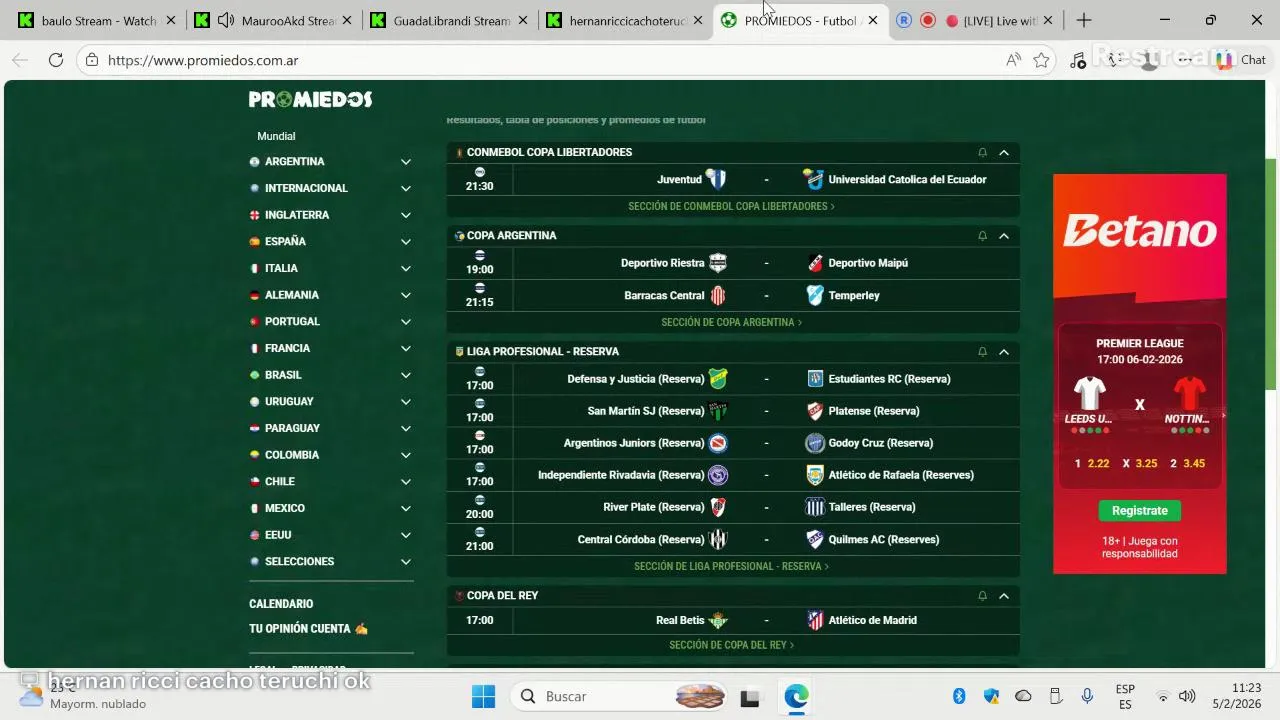The height and width of the screenshot is (720, 1280).
Task: Open Windows Start menu
Action: click(483, 696)
